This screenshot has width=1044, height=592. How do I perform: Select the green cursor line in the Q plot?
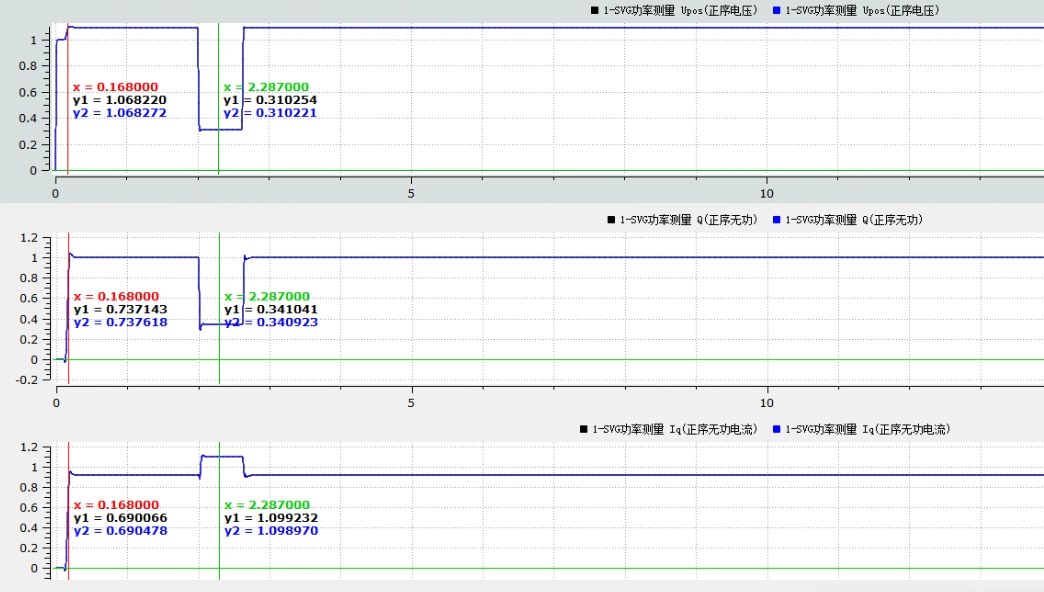point(219,270)
